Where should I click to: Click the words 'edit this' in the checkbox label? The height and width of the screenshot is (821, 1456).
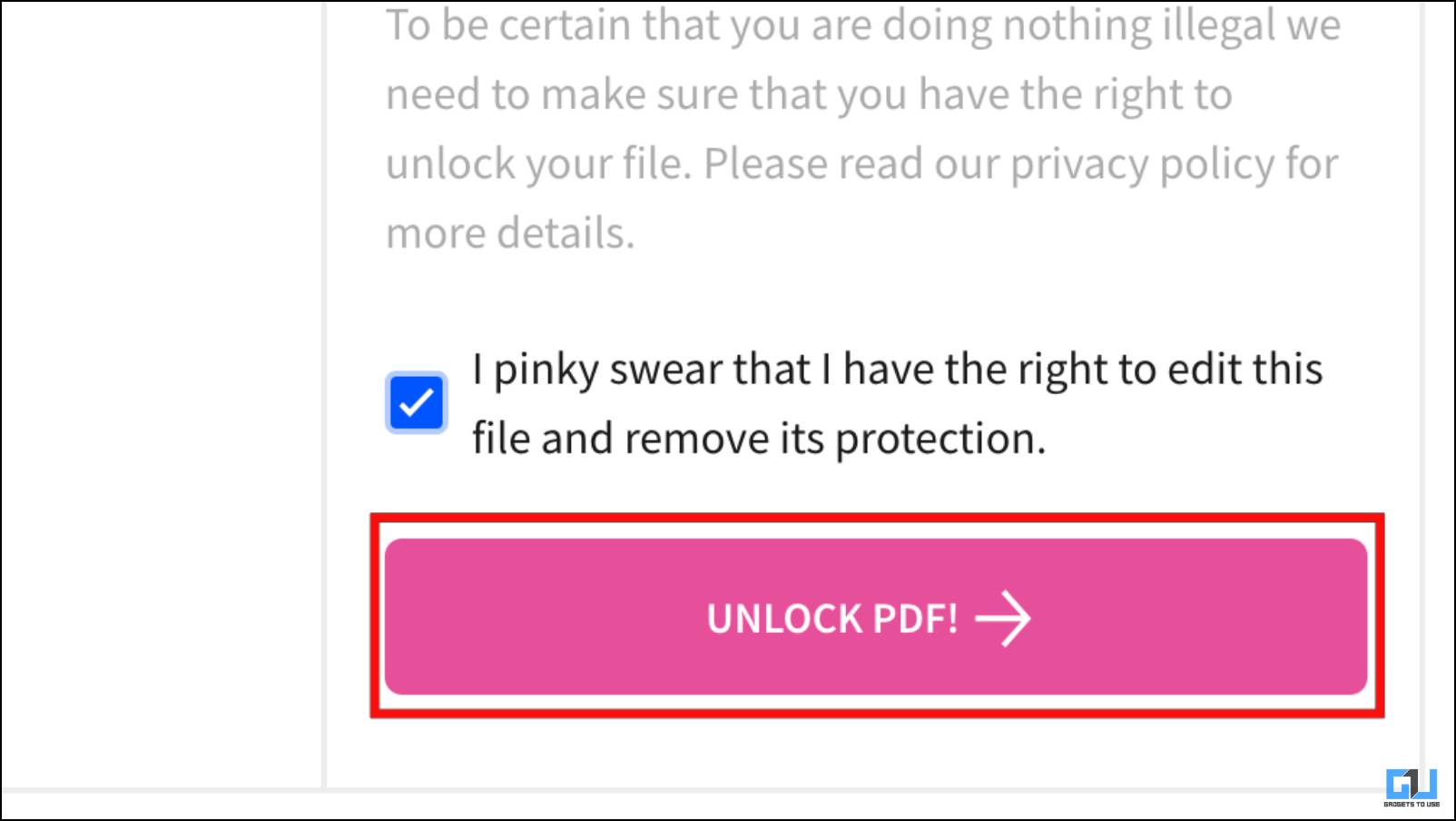point(1244,370)
